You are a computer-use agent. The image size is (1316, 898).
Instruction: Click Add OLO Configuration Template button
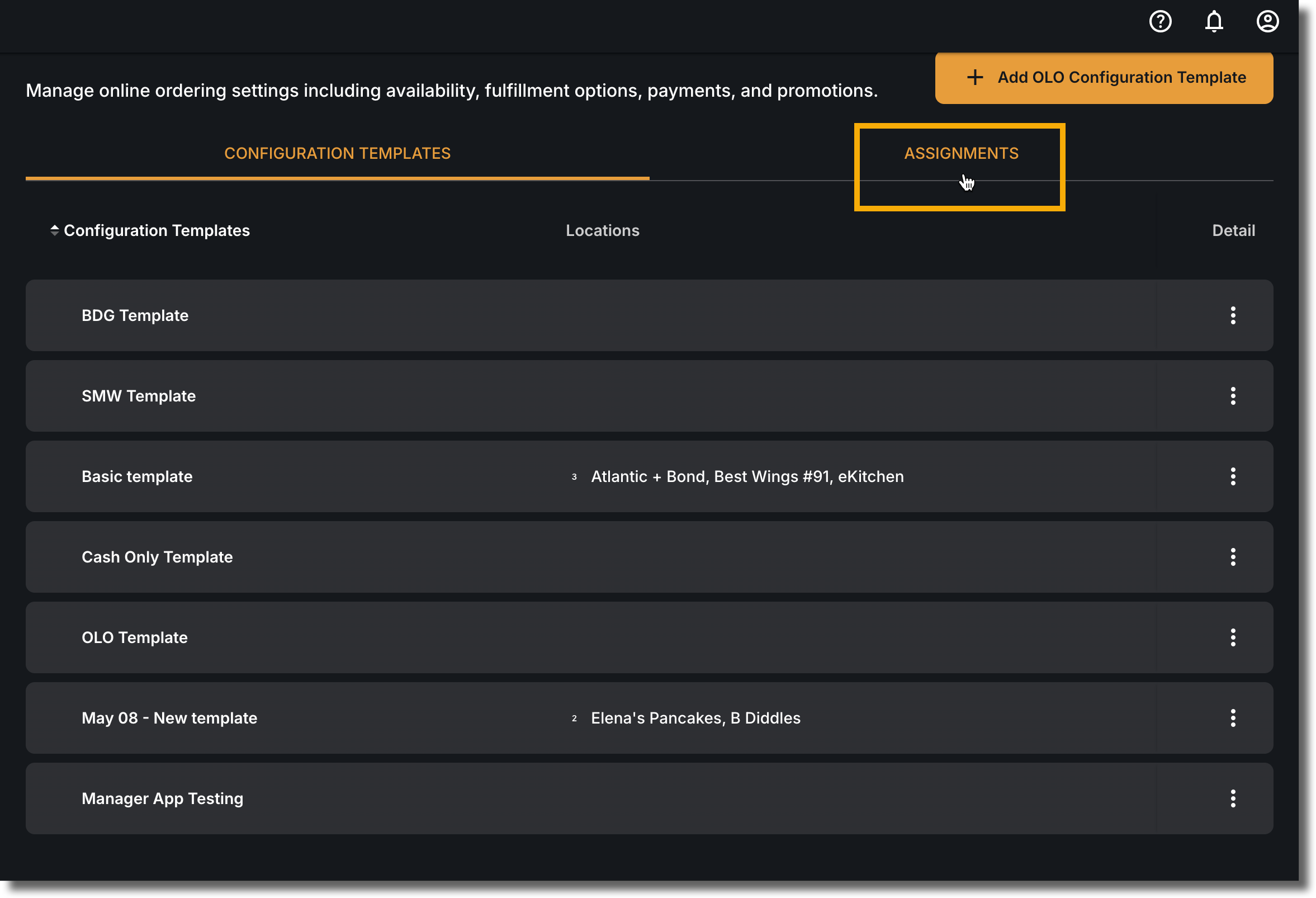coord(1104,78)
